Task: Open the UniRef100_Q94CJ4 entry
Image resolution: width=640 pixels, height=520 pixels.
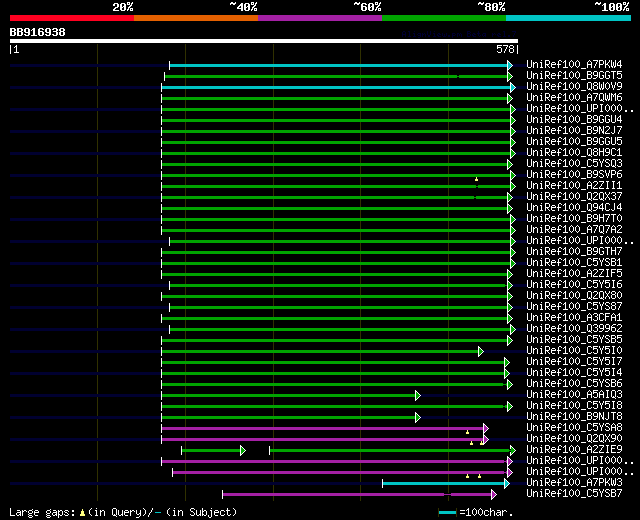Action: 574,207
